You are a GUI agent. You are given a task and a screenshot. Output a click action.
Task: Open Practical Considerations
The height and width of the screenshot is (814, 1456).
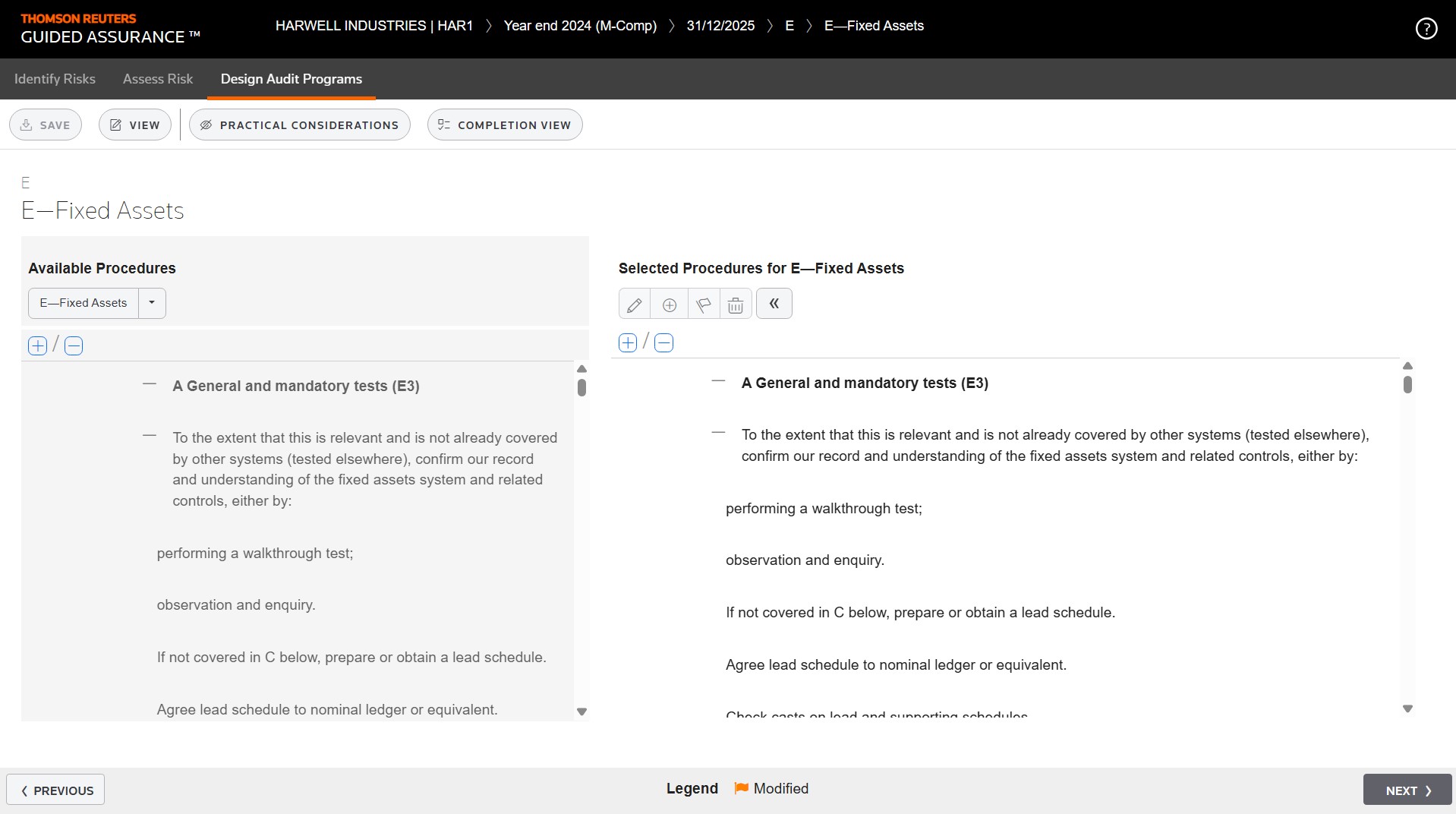pos(300,125)
